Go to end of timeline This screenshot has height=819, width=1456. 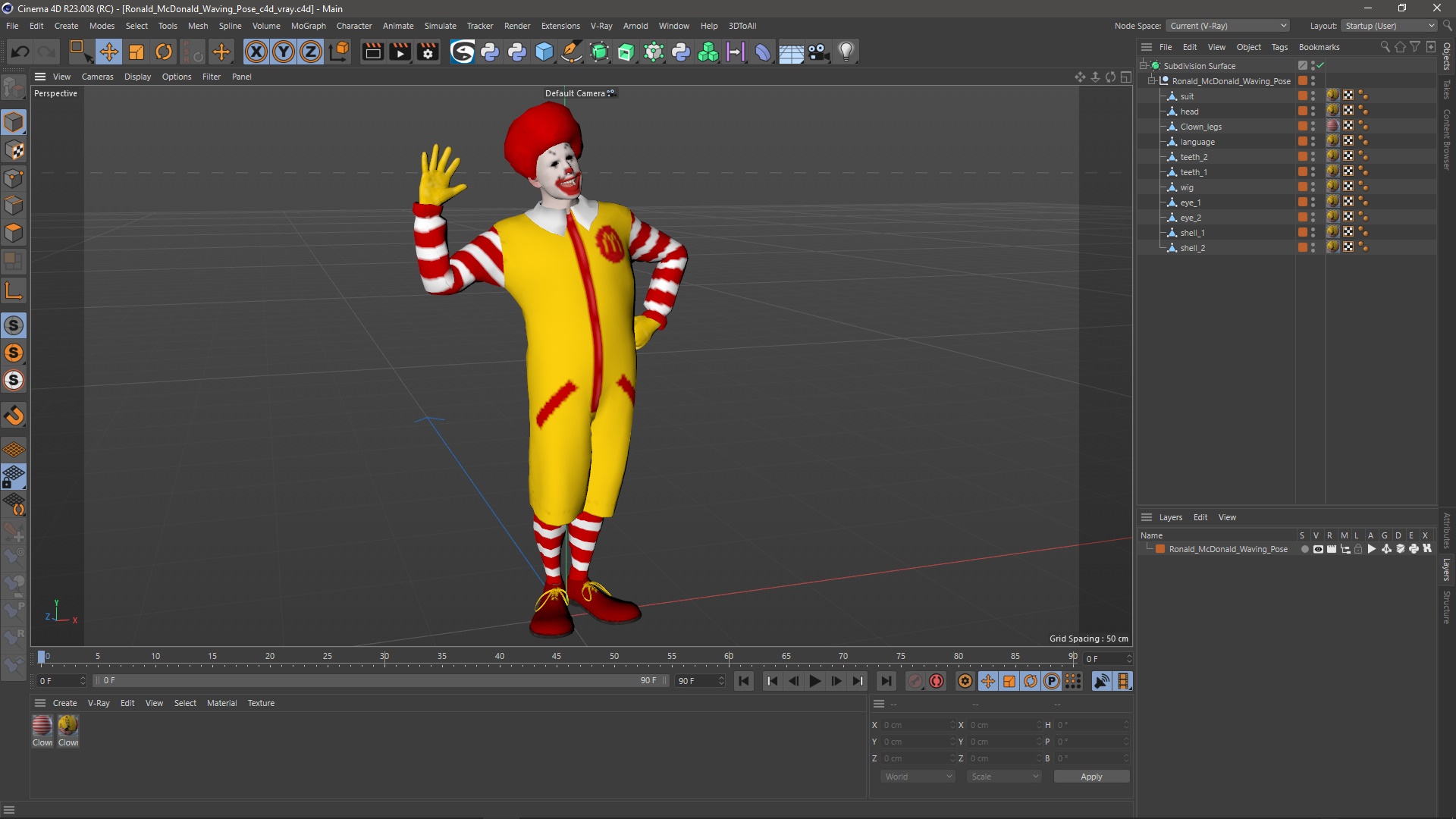pyautogui.click(x=886, y=681)
